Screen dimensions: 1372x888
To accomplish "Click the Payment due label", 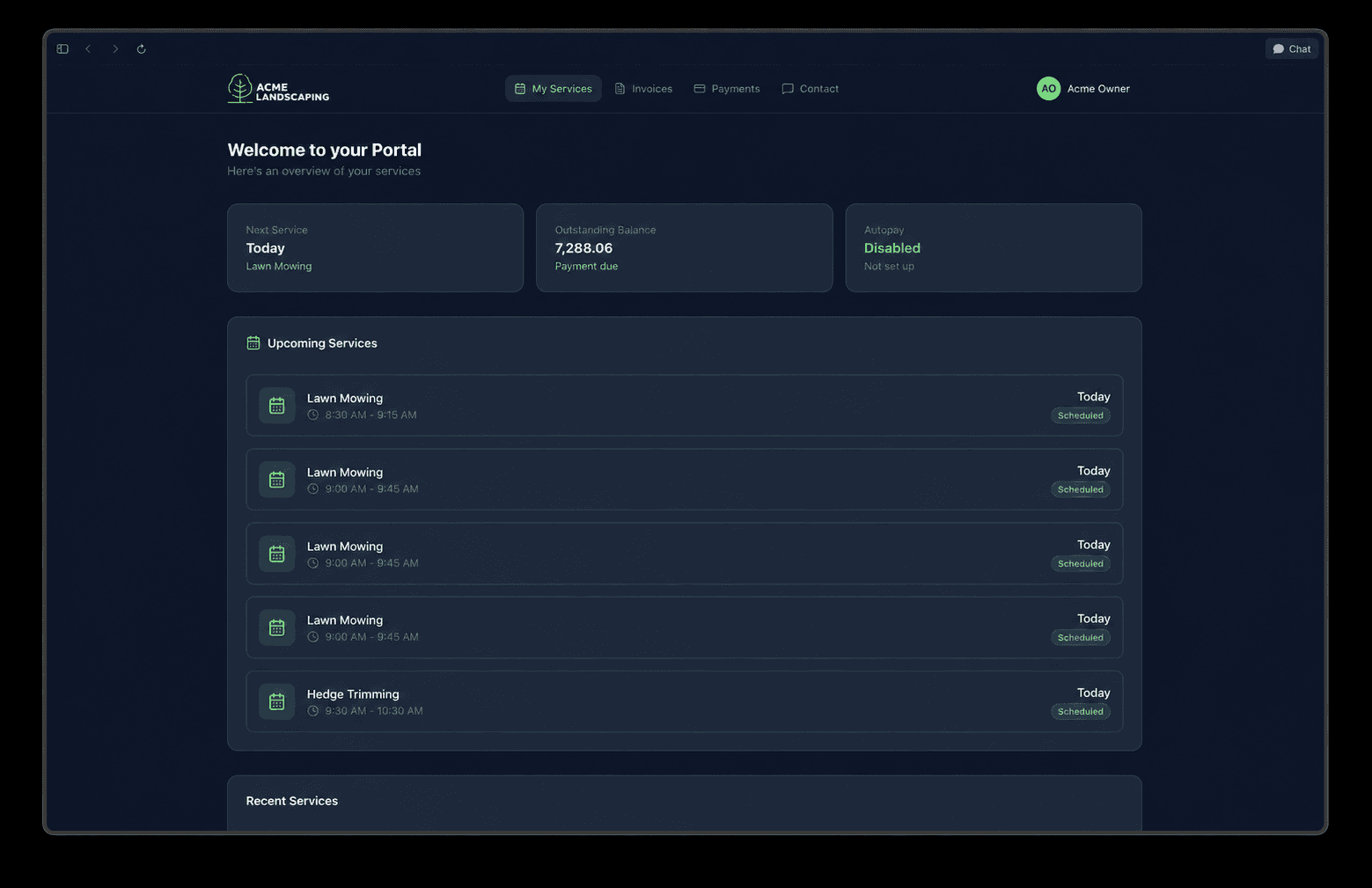I will pos(586,267).
